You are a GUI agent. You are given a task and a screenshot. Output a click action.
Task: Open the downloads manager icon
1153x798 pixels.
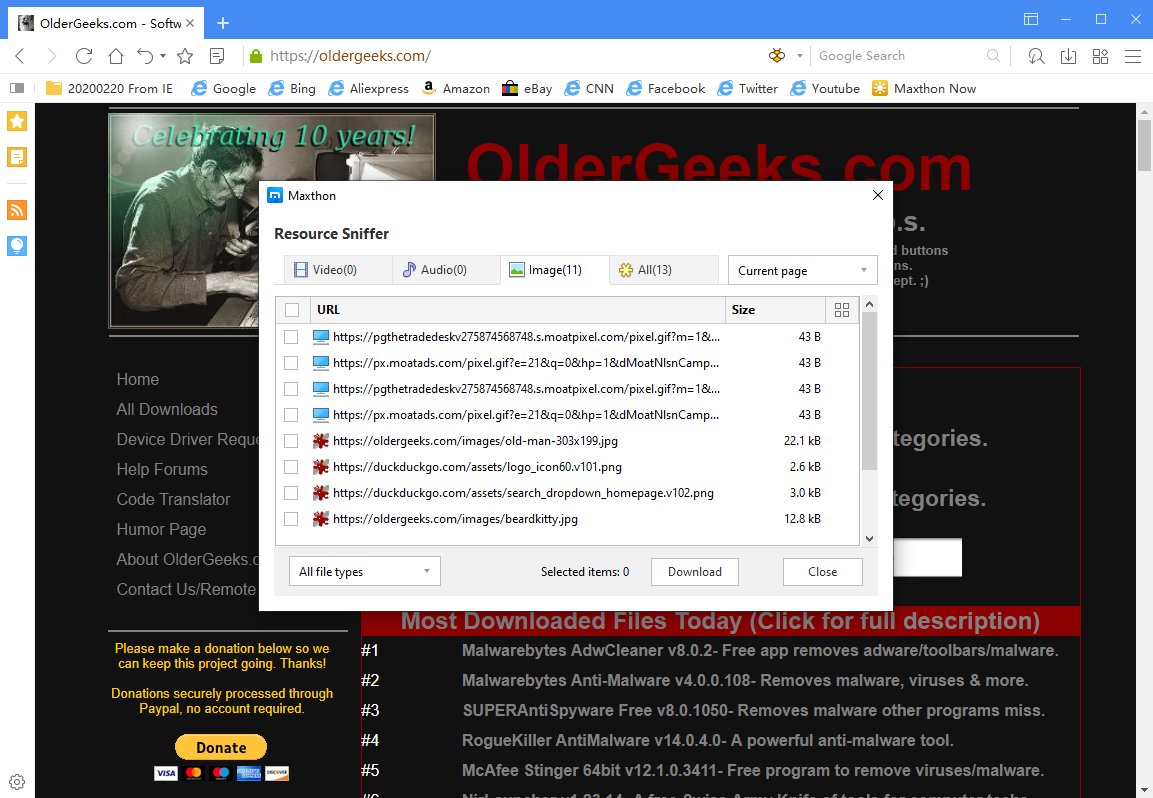pos(1068,56)
